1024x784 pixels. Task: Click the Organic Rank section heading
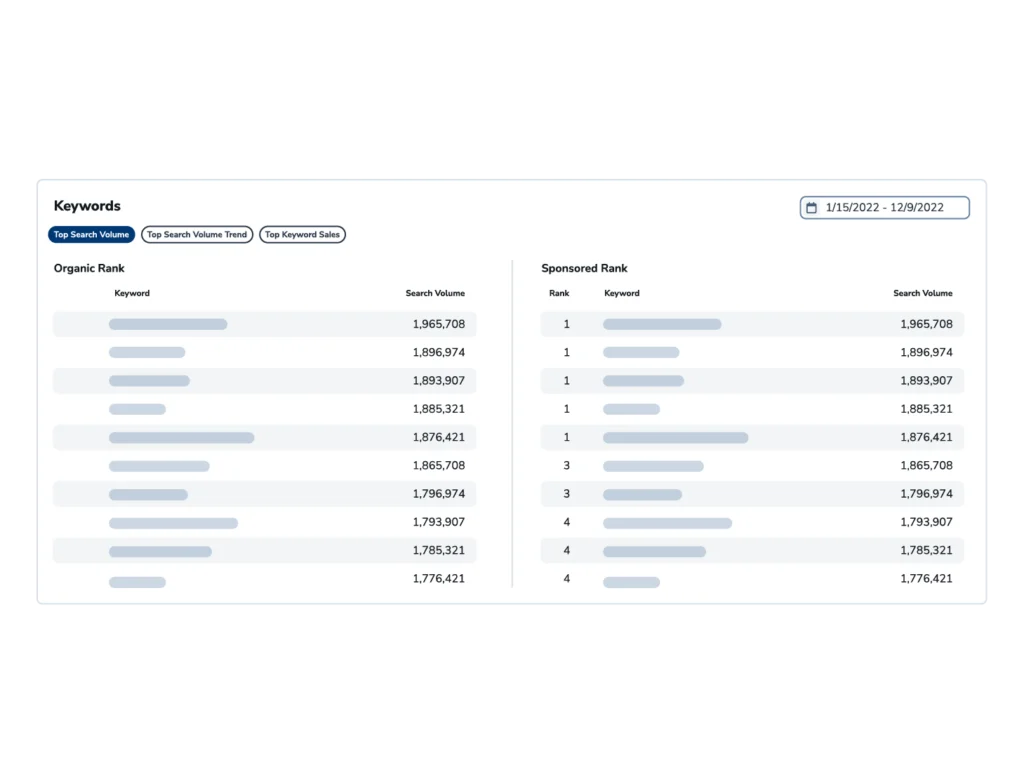89,268
